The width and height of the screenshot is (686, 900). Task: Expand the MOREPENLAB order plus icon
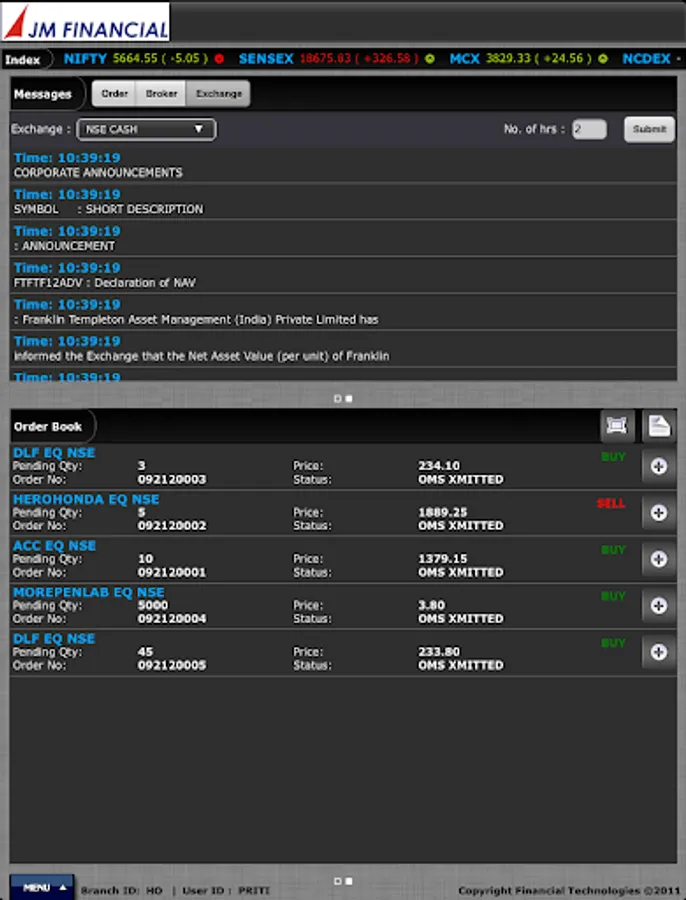(x=658, y=606)
